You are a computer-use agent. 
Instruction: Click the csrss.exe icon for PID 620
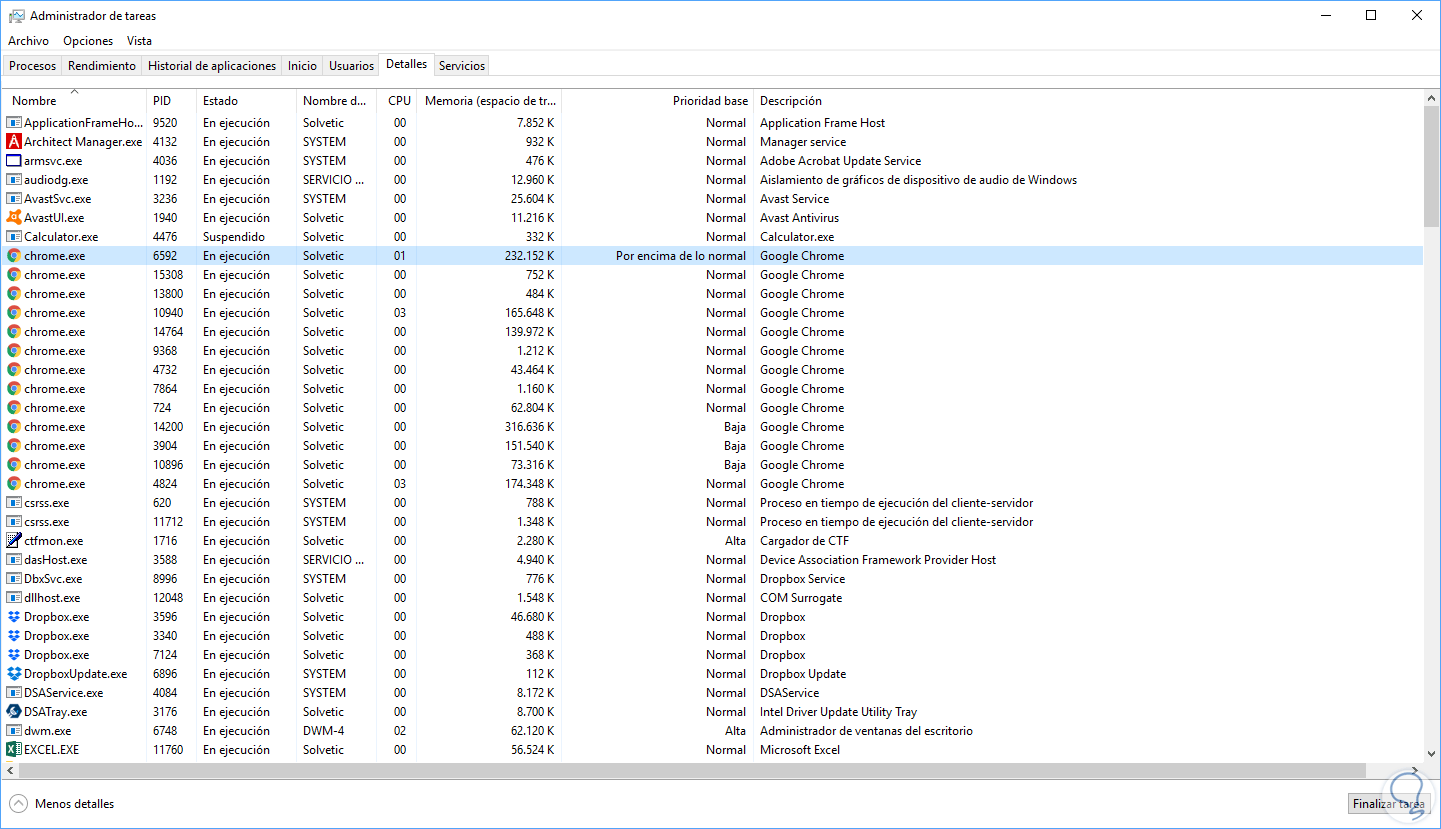pyautogui.click(x=14, y=503)
